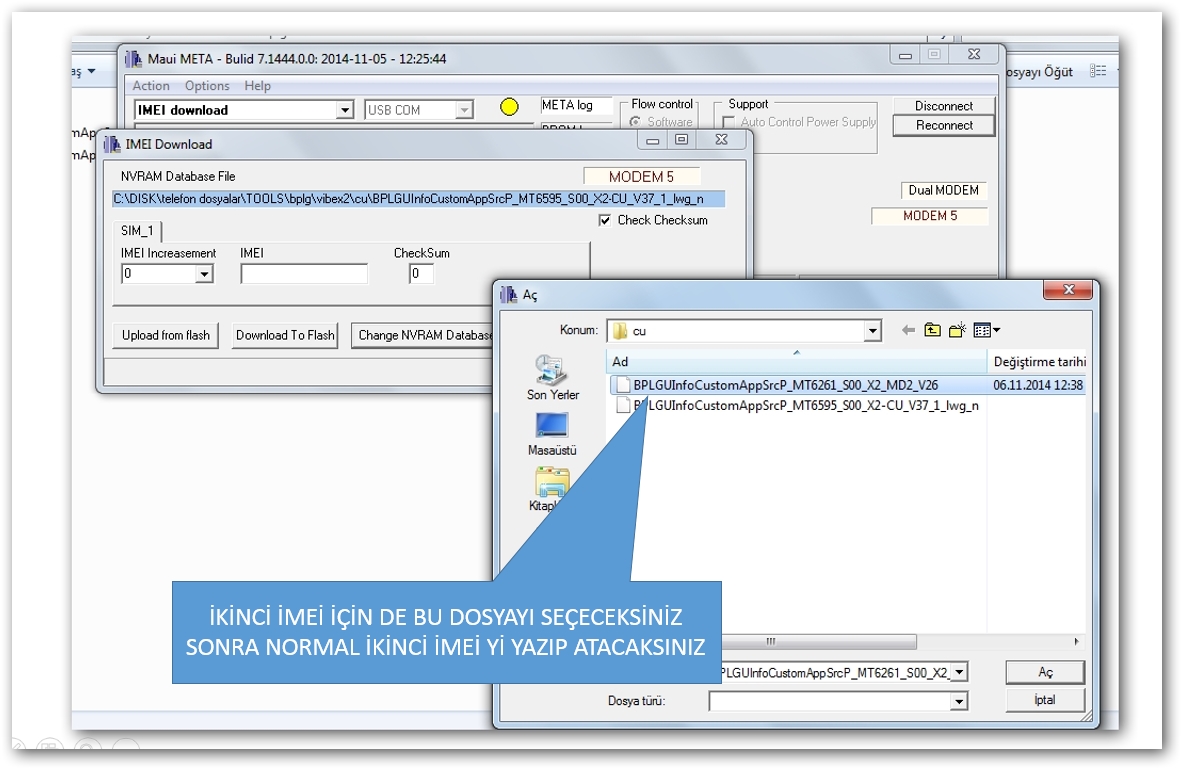Select the Software flow control radio button

635,122
